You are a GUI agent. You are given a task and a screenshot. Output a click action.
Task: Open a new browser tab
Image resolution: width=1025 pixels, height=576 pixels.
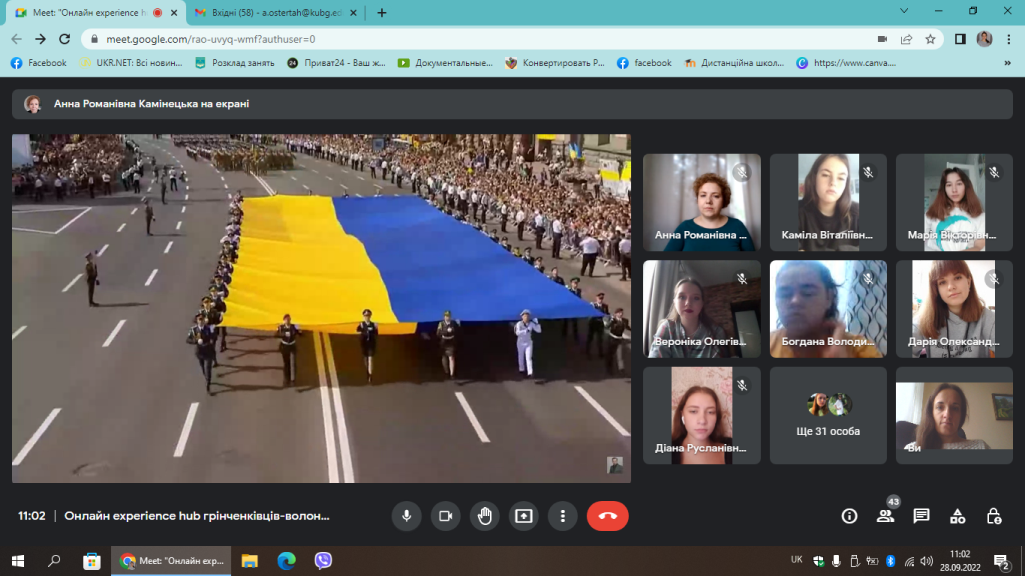pyautogui.click(x=381, y=12)
